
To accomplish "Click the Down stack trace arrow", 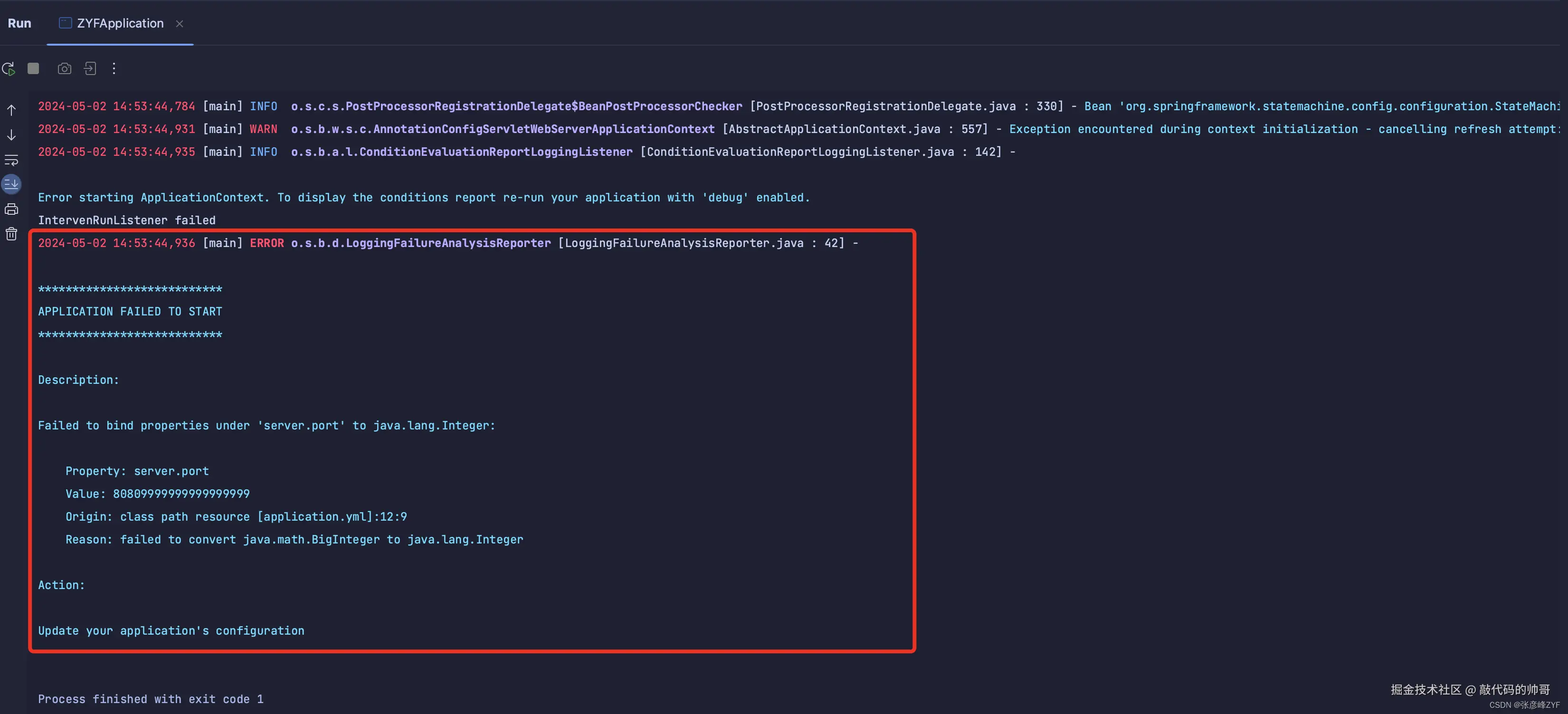I will [11, 135].
